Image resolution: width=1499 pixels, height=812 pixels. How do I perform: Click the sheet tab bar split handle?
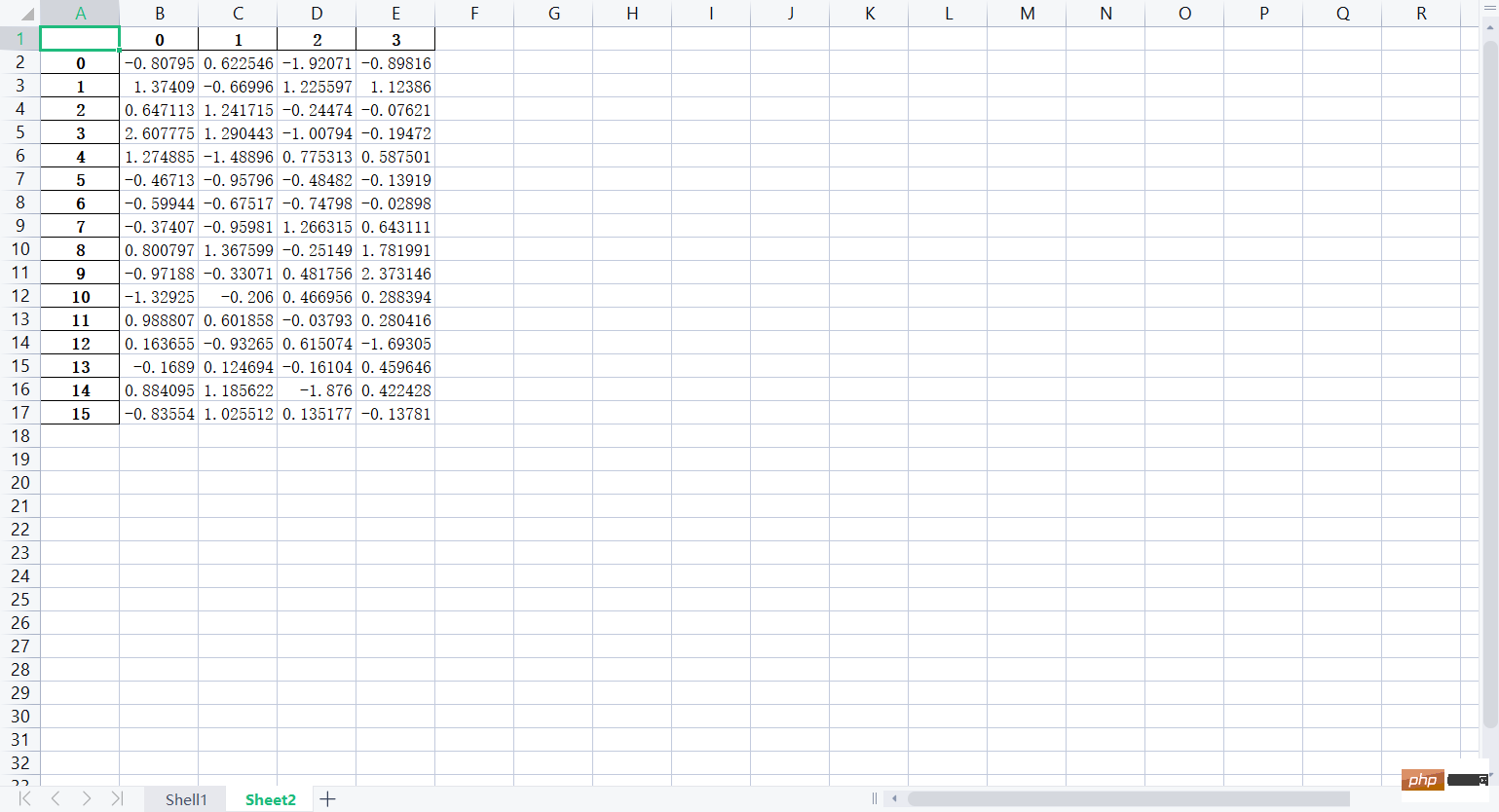coord(874,798)
